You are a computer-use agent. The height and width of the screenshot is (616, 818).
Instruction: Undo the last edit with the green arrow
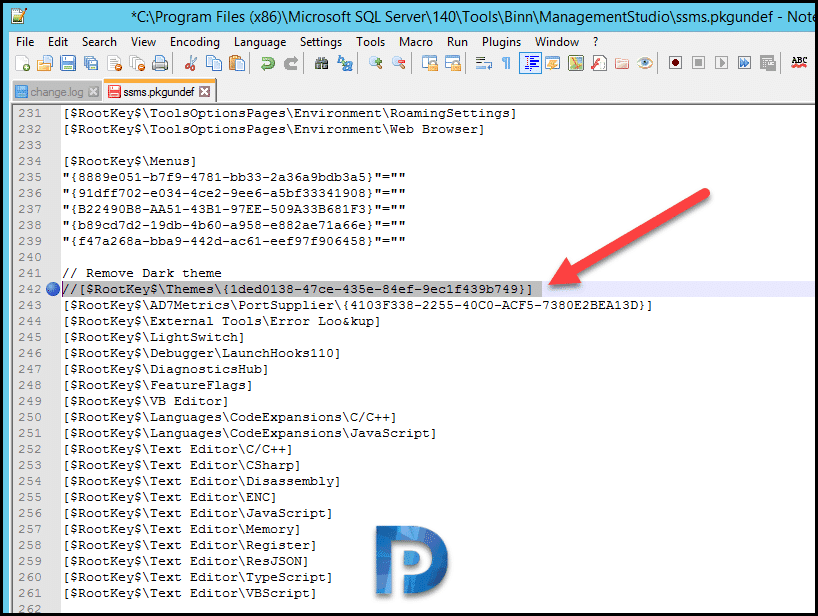[x=267, y=63]
